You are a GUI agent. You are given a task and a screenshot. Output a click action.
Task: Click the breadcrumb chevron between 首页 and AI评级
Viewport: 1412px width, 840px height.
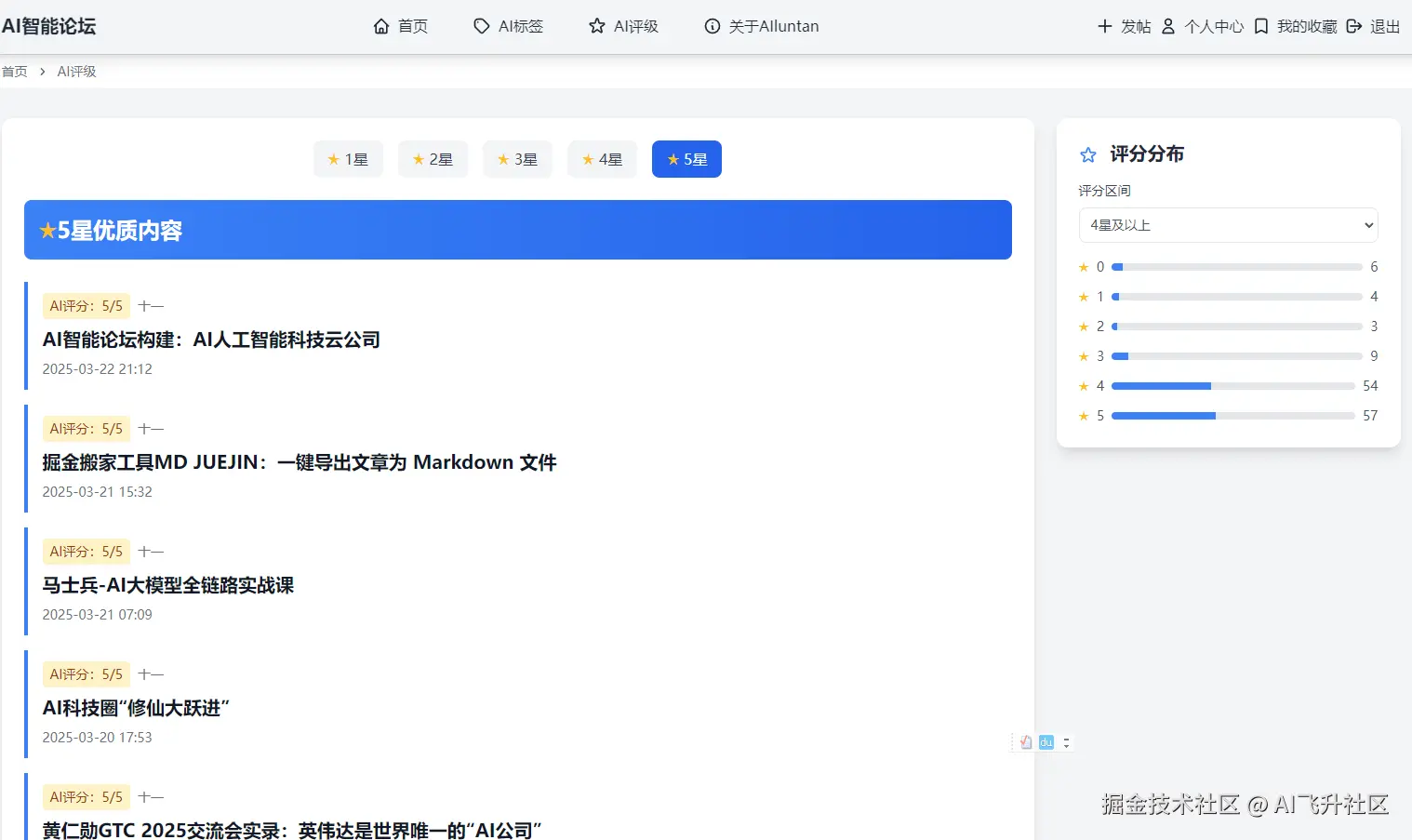42,72
